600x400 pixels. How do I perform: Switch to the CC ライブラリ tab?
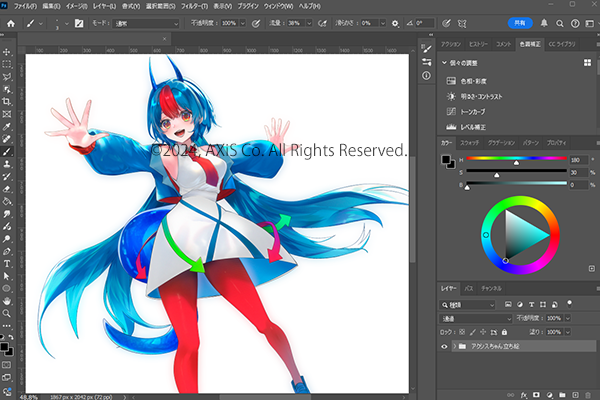(562, 44)
